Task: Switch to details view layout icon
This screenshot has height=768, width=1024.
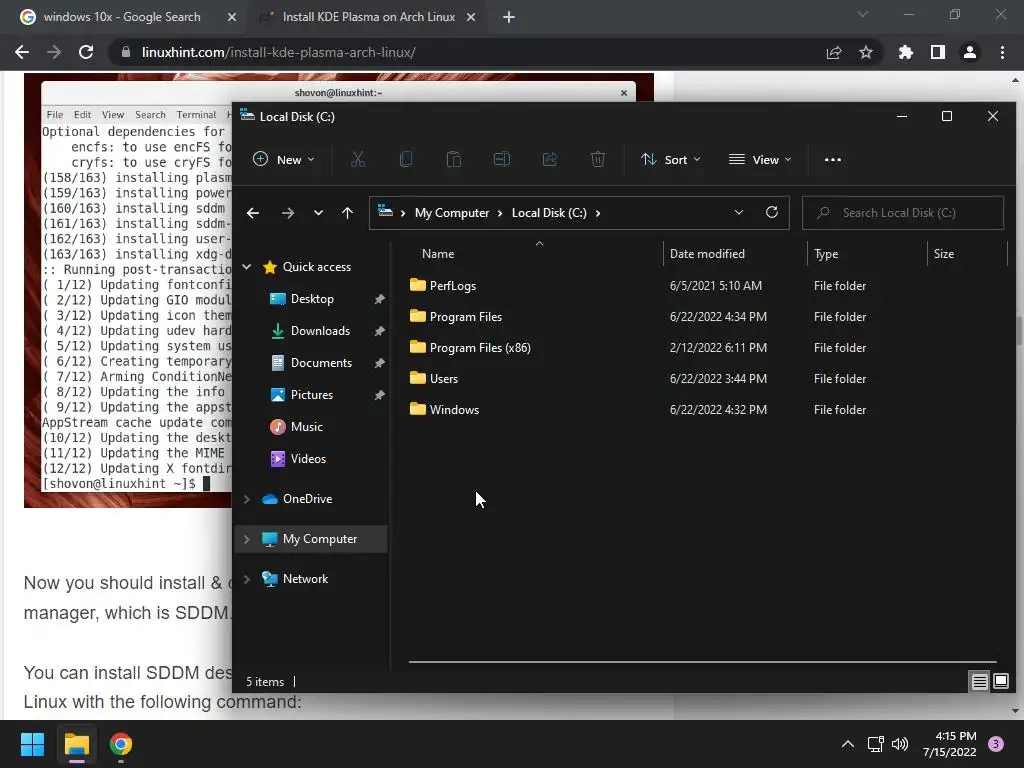Action: pyautogui.click(x=979, y=682)
